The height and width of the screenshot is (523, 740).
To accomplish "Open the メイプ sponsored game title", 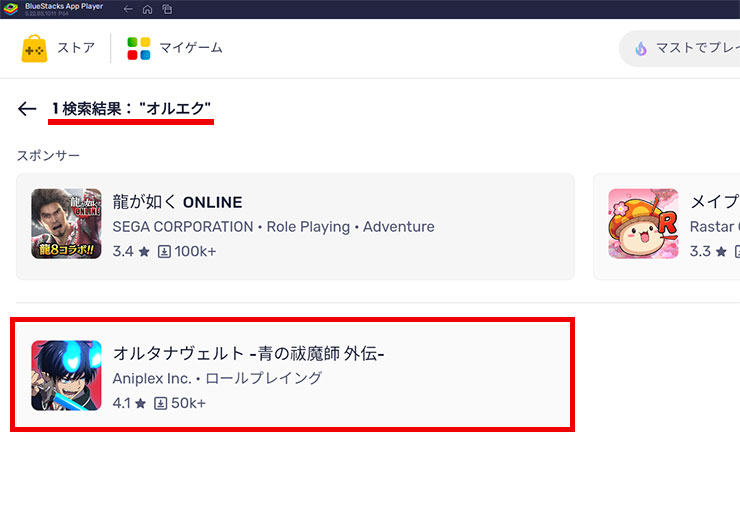I will click(715, 202).
